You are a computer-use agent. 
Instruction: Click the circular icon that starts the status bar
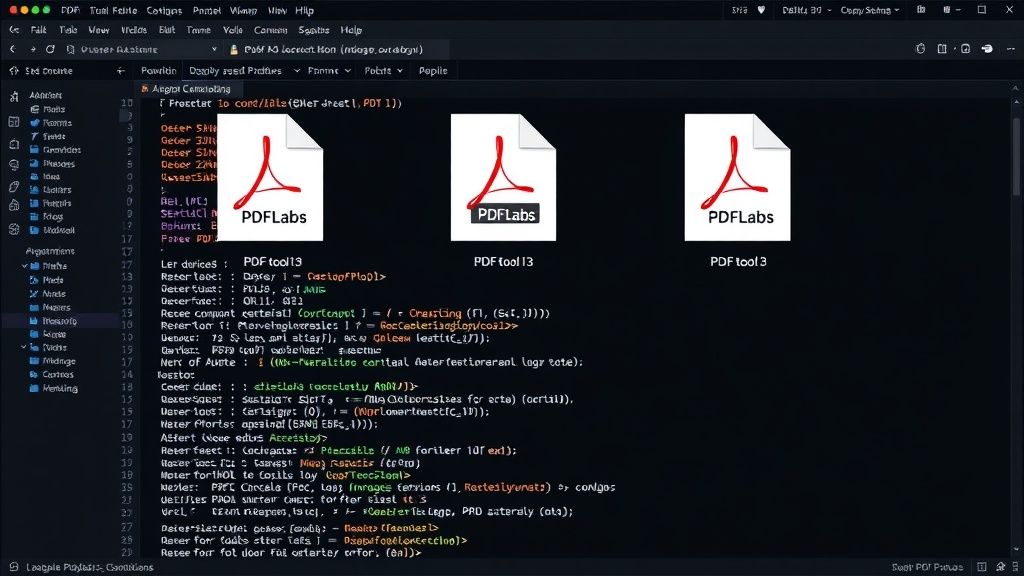coord(14,567)
